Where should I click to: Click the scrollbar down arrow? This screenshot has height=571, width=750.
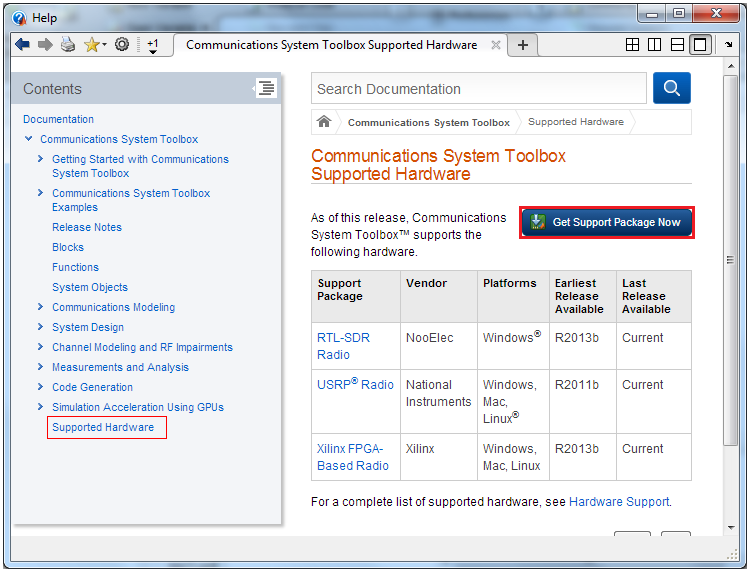(730, 528)
